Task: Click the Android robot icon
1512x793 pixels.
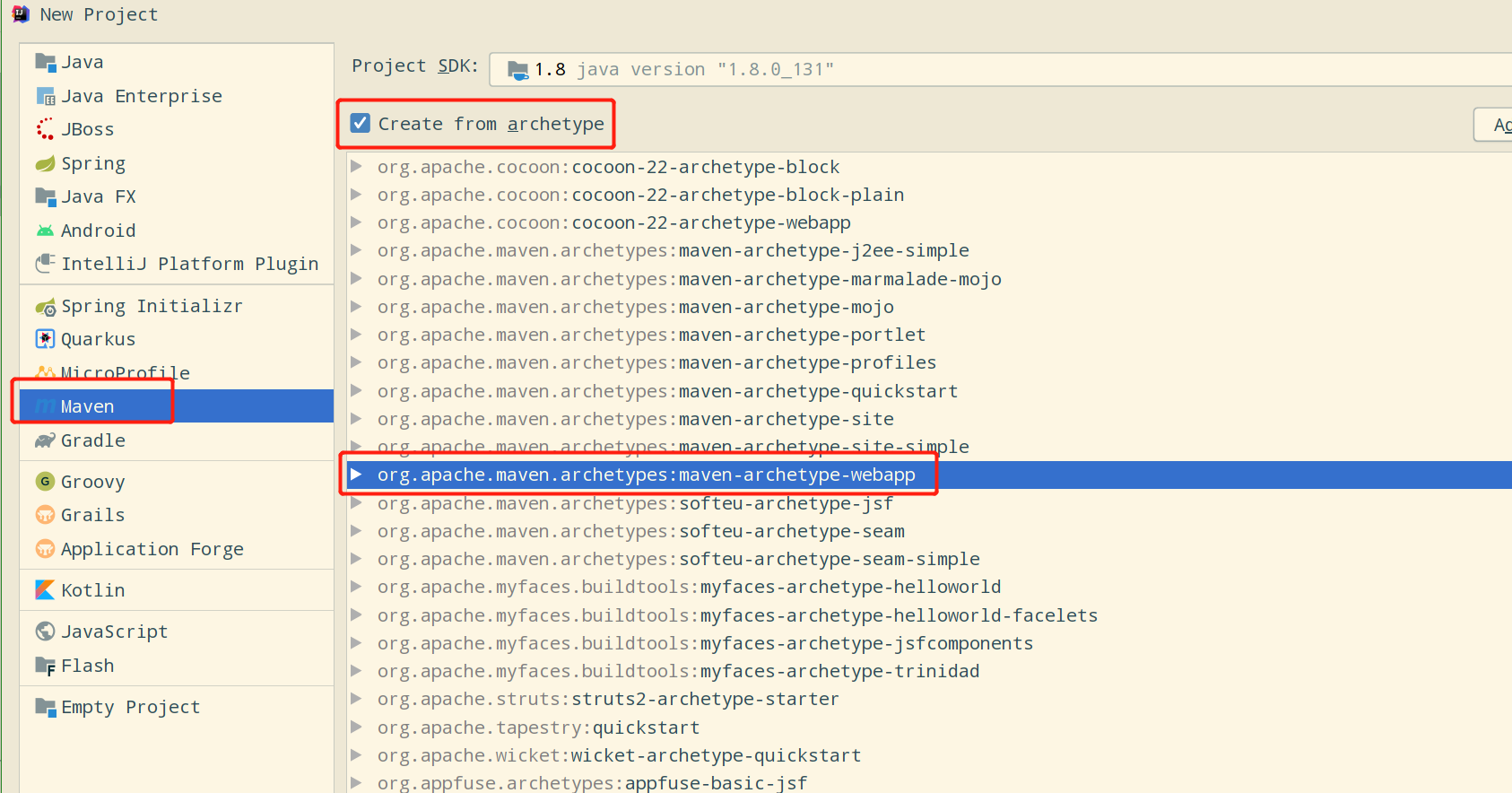Action: point(45,231)
